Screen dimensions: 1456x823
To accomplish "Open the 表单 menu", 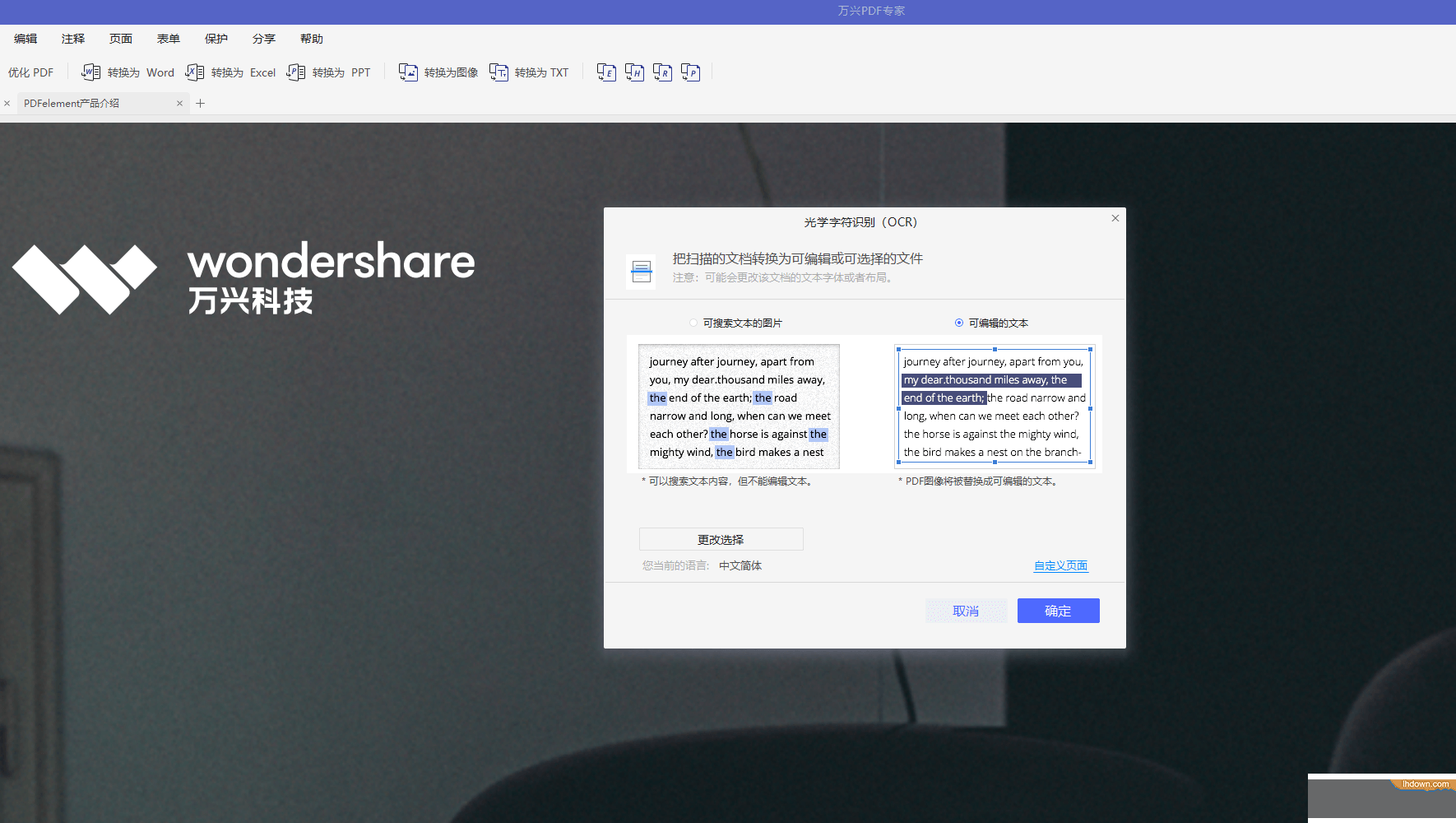I will (x=169, y=39).
